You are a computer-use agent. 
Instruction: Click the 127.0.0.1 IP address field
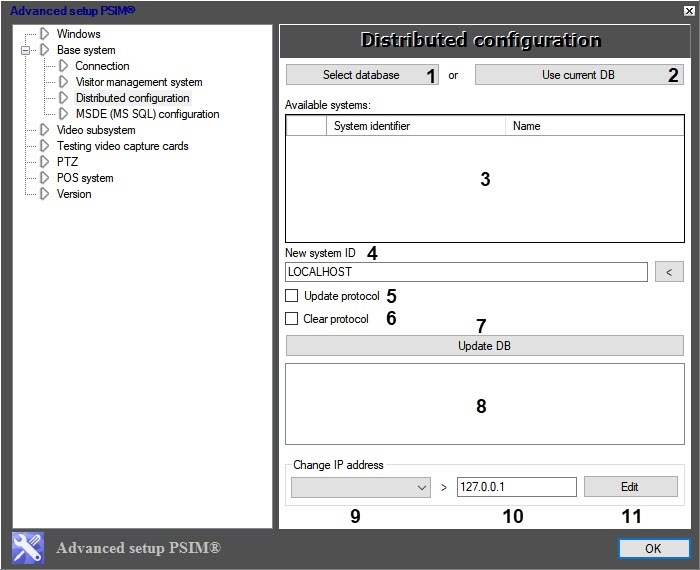pyautogui.click(x=517, y=487)
